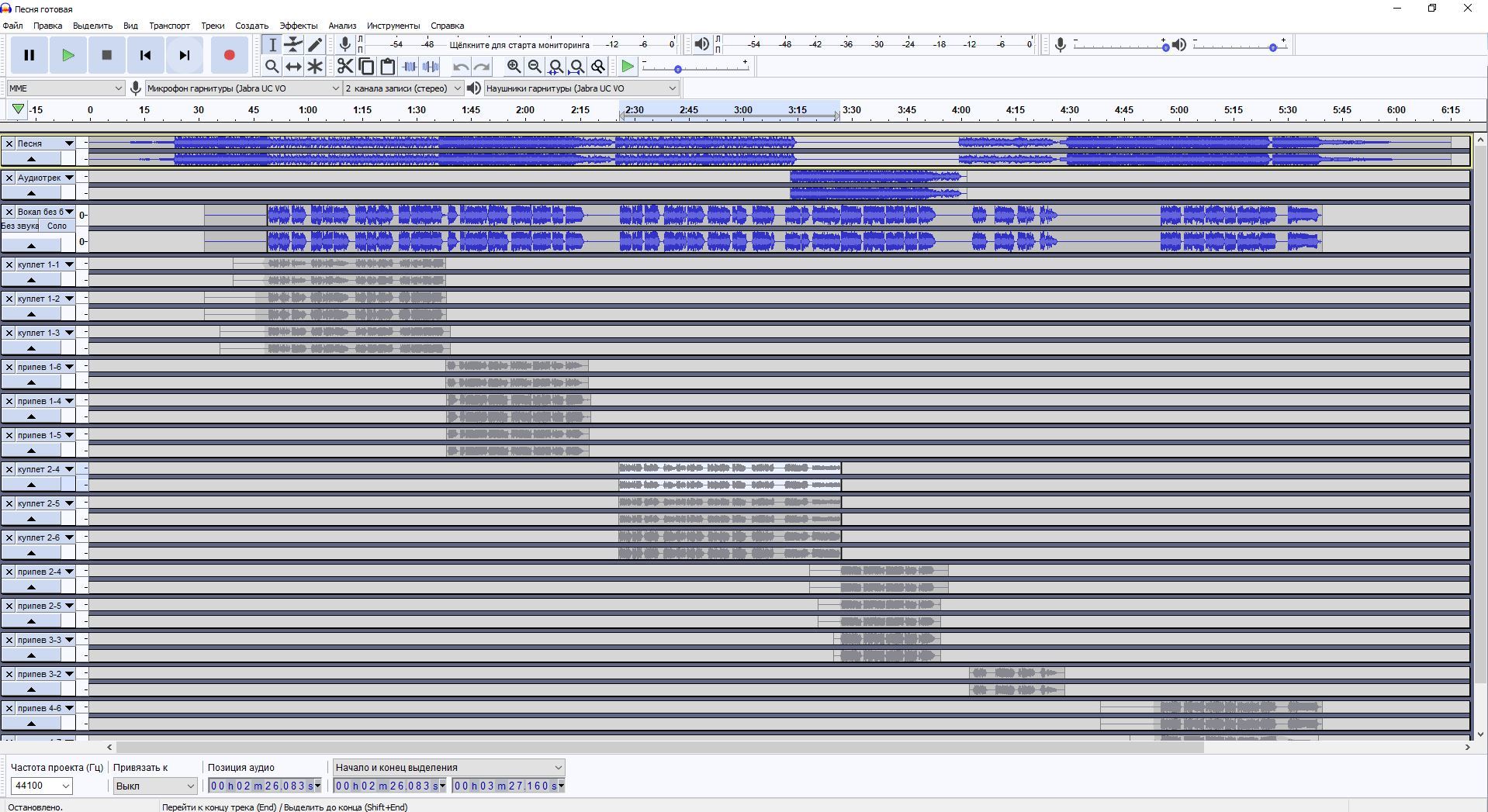Open the Песня track menu dropdown
1488x812 pixels.
click(45, 143)
